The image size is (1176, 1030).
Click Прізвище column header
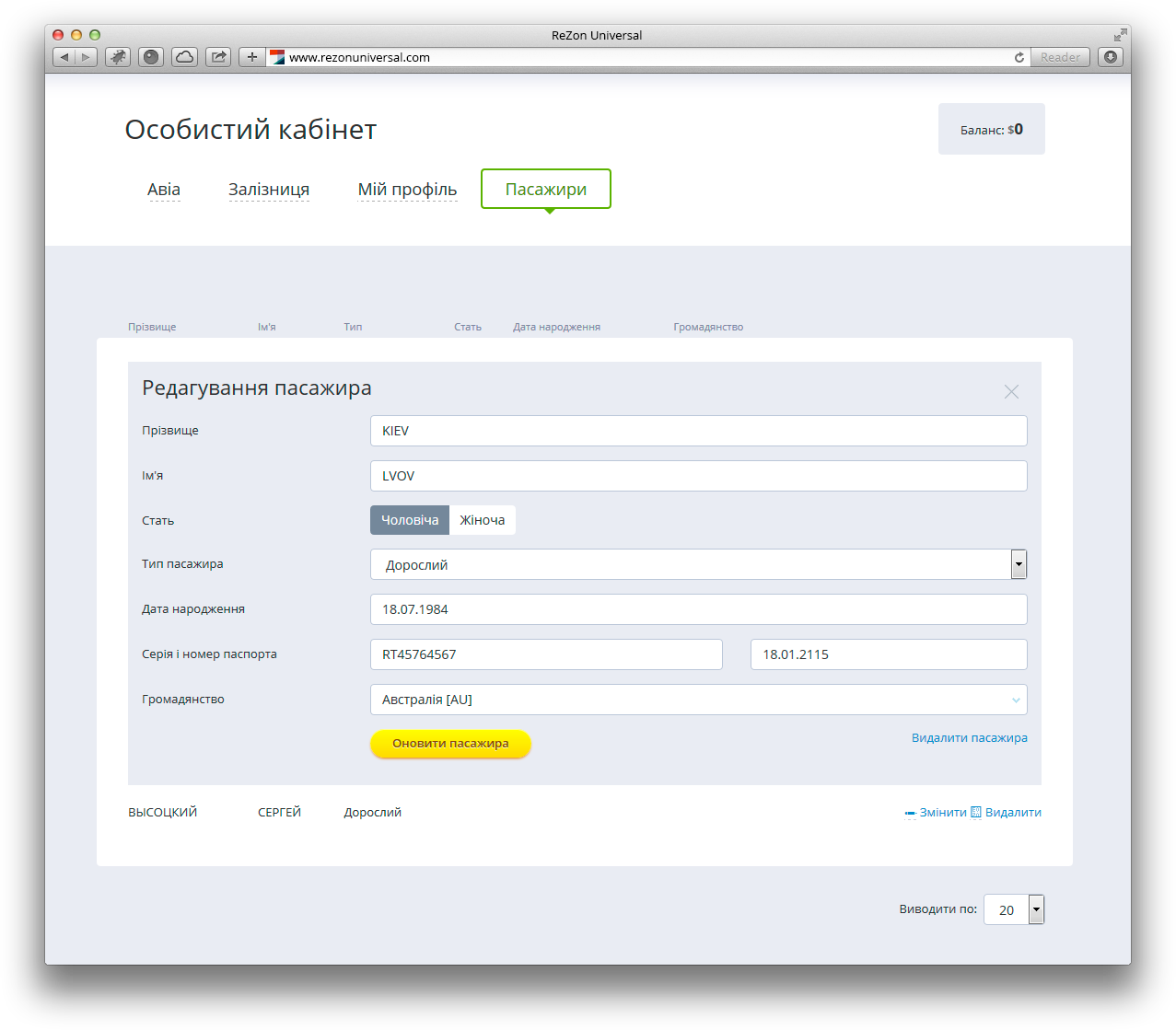152,327
